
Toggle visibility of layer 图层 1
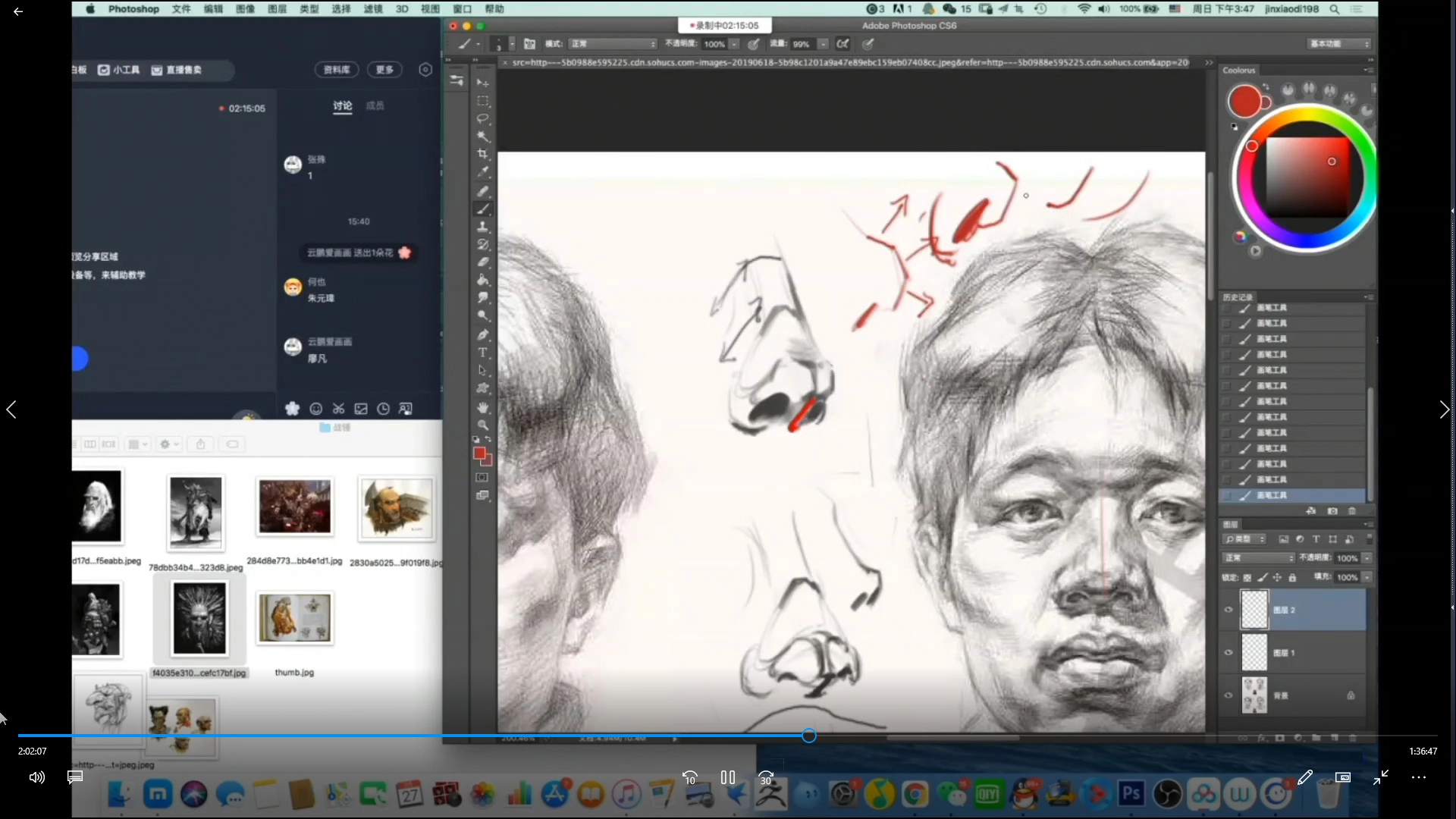click(x=1228, y=652)
